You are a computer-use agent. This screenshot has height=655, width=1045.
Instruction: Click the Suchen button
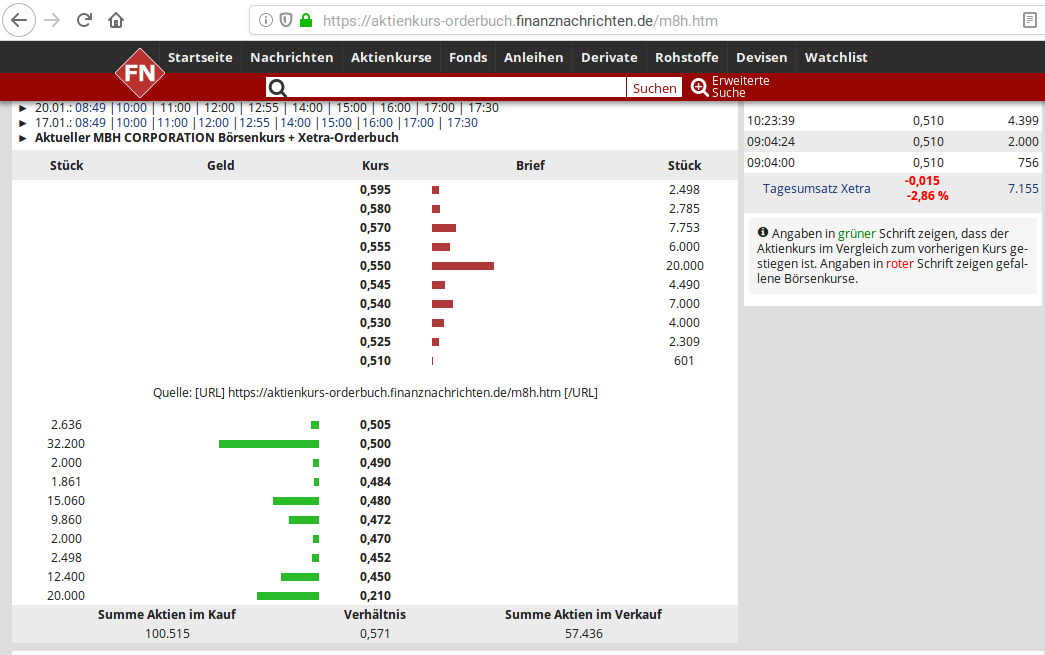pyautogui.click(x=654, y=88)
